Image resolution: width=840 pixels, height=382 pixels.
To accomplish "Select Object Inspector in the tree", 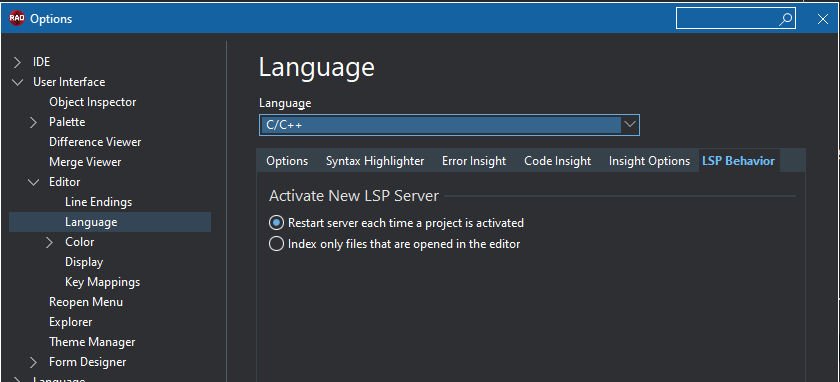I will tap(93, 102).
